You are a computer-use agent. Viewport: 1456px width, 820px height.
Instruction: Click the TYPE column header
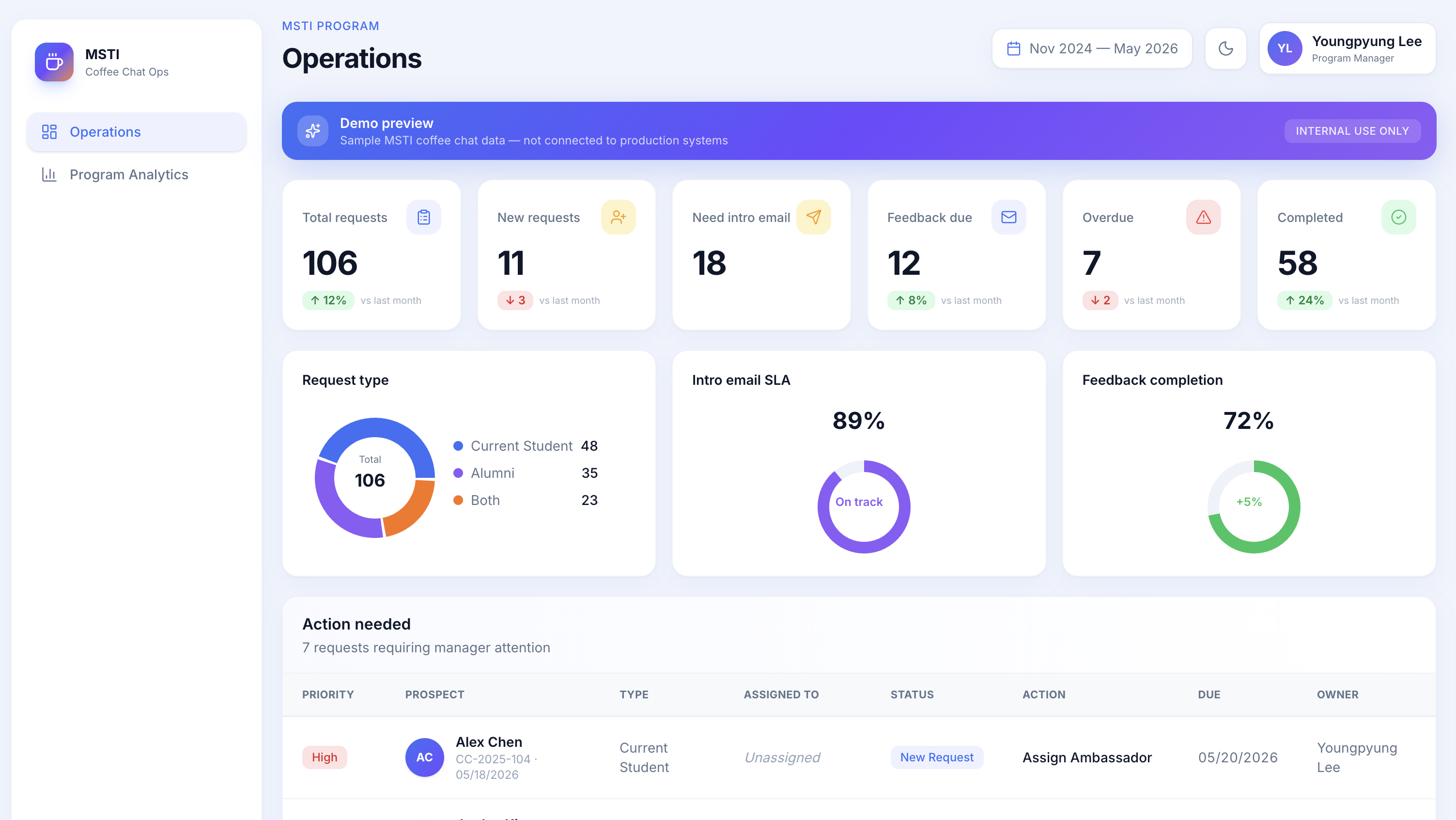pyautogui.click(x=634, y=694)
